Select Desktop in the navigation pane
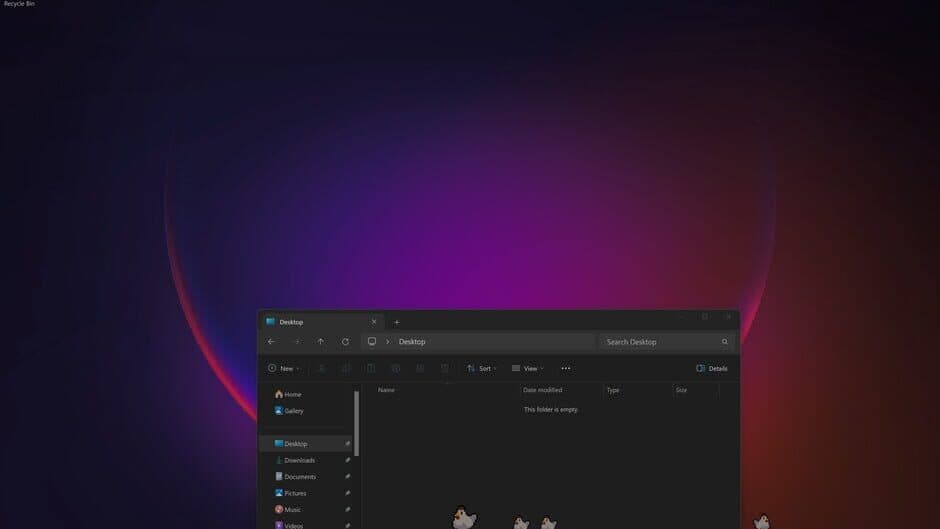 pos(306,444)
